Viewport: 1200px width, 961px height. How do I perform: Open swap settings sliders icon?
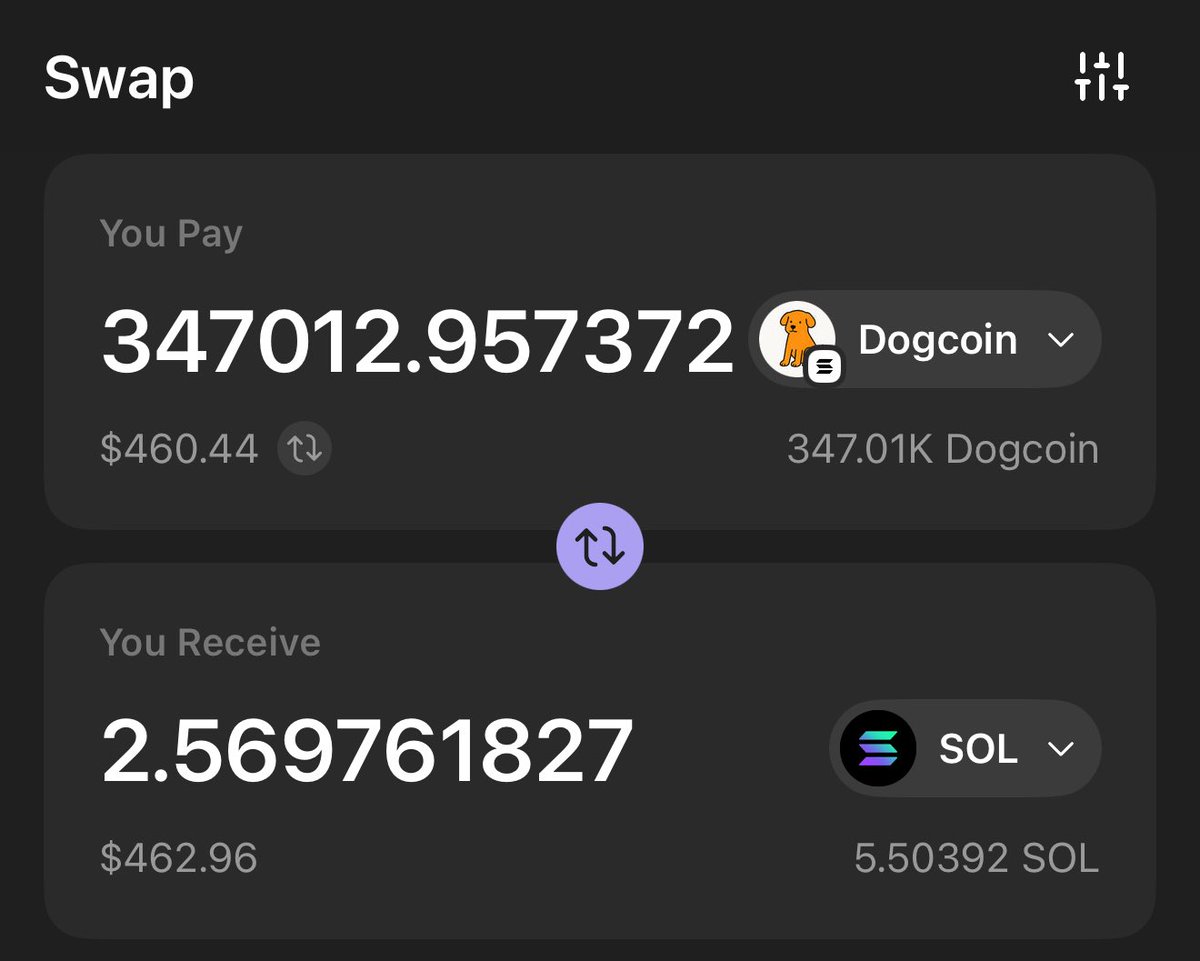tap(1101, 77)
